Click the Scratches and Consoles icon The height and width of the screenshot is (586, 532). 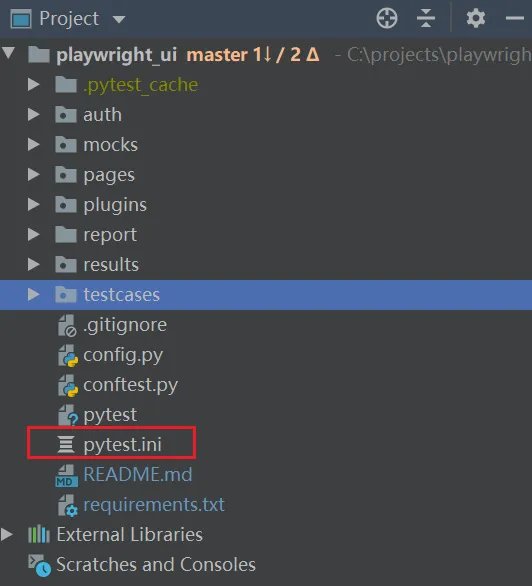[x=39, y=565]
